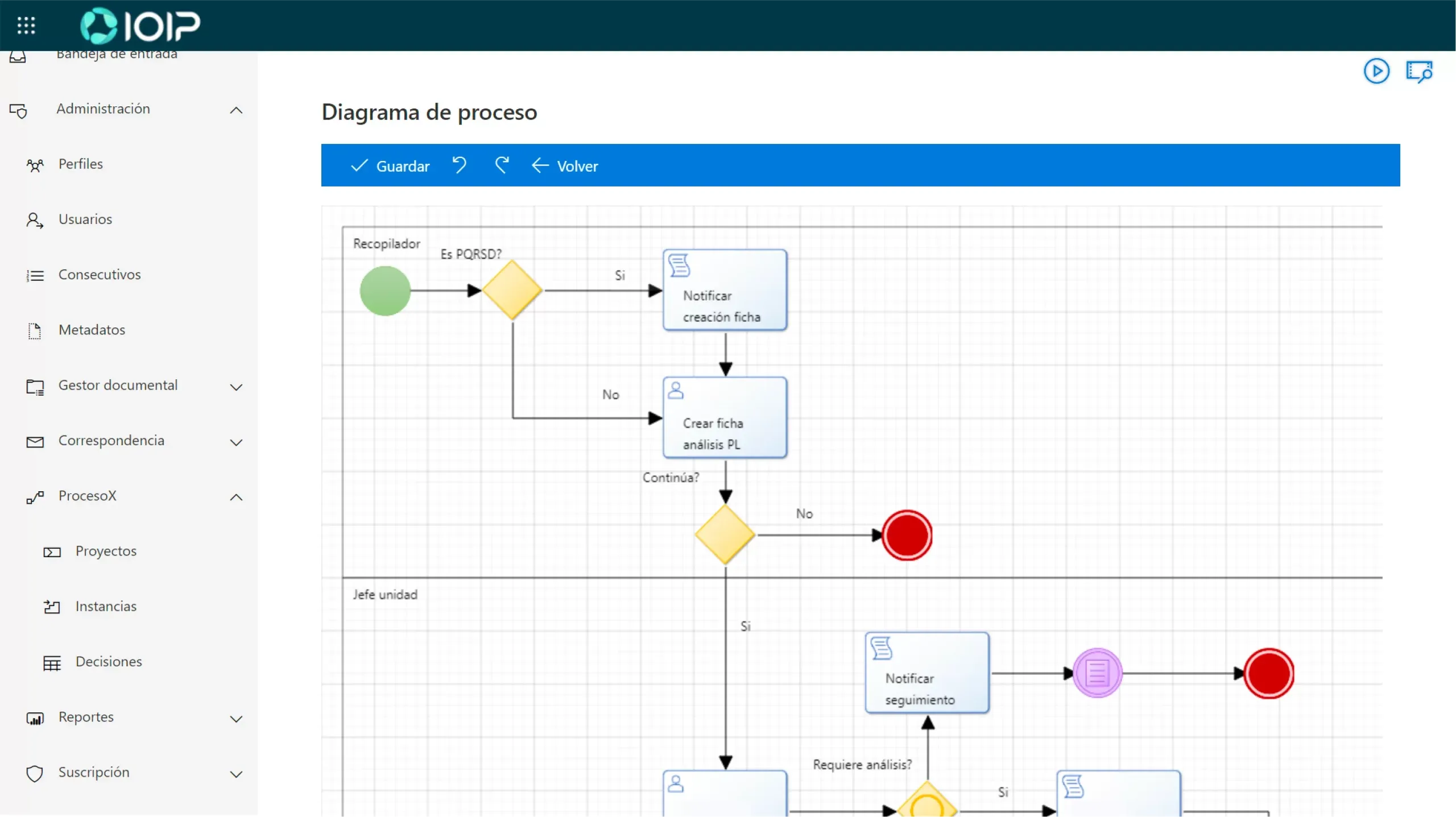This screenshot has height=817, width=1456.
Task: Select the Crear ficha análisis PL task
Action: tap(725, 418)
